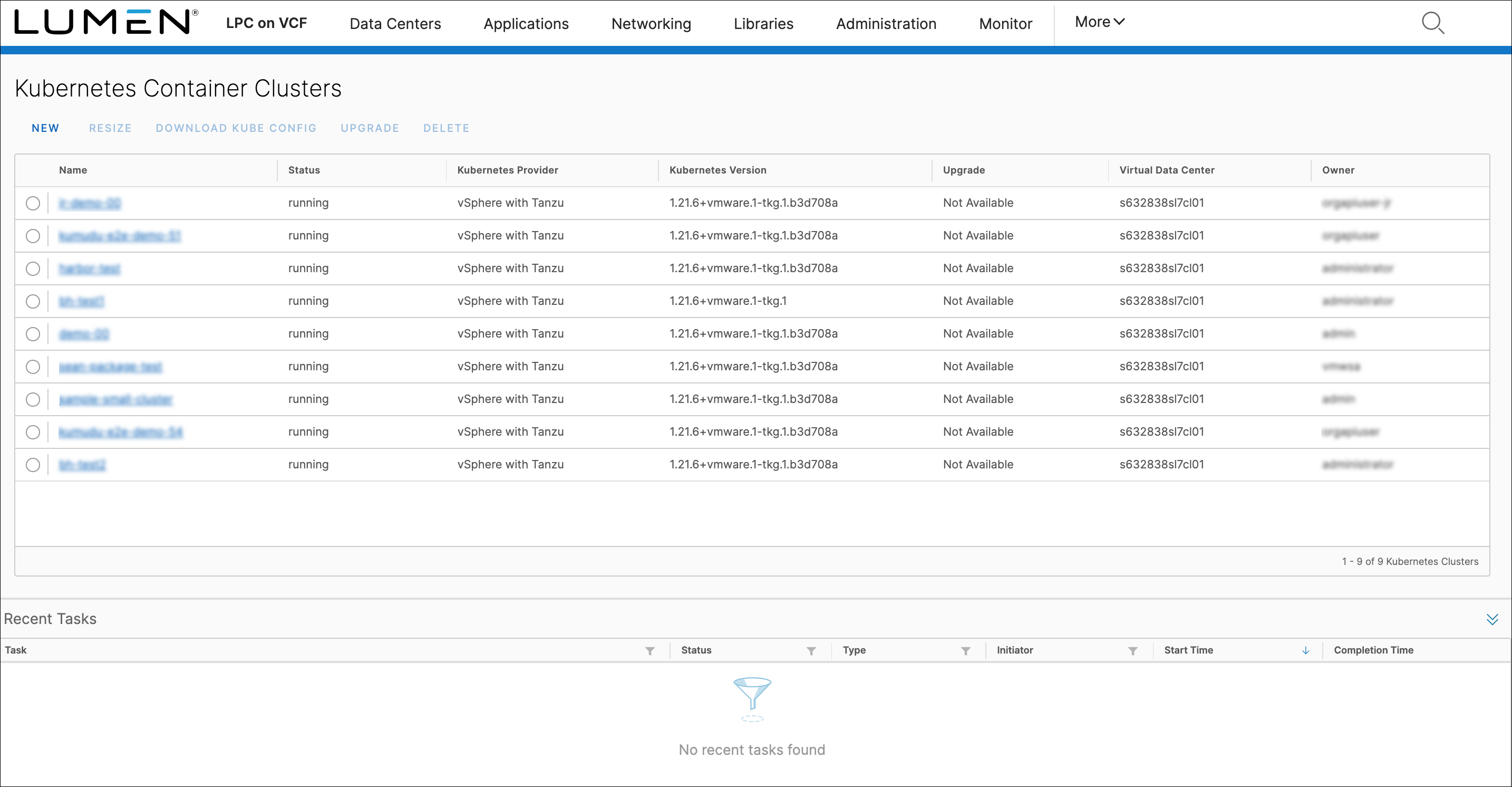Screen dimensions: 1512x787
Task: Click the Virtual Data Center column header
Action: pos(1167,170)
